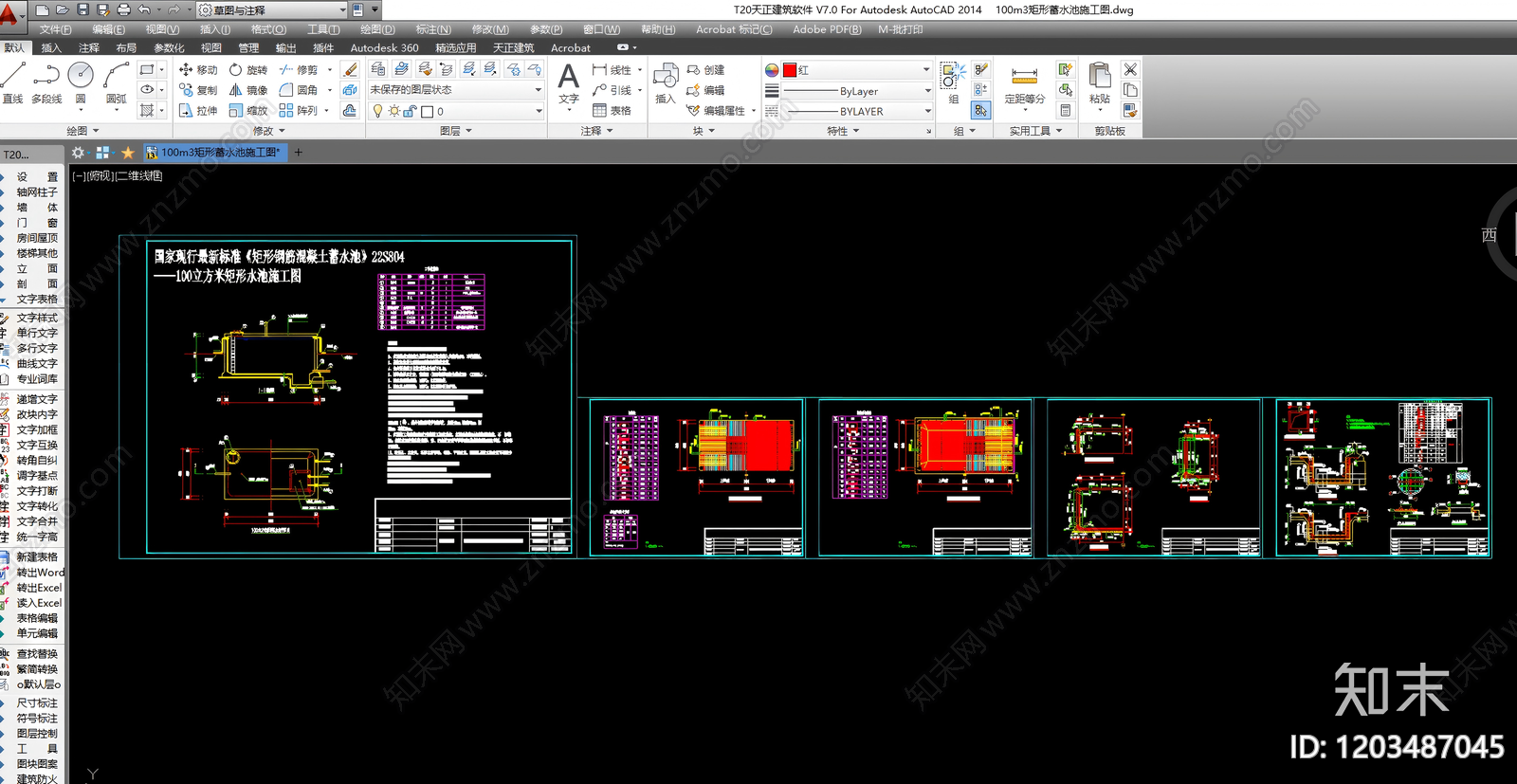Expand the 绘图 panel title
This screenshot has width=1517, height=784.
click(x=82, y=131)
